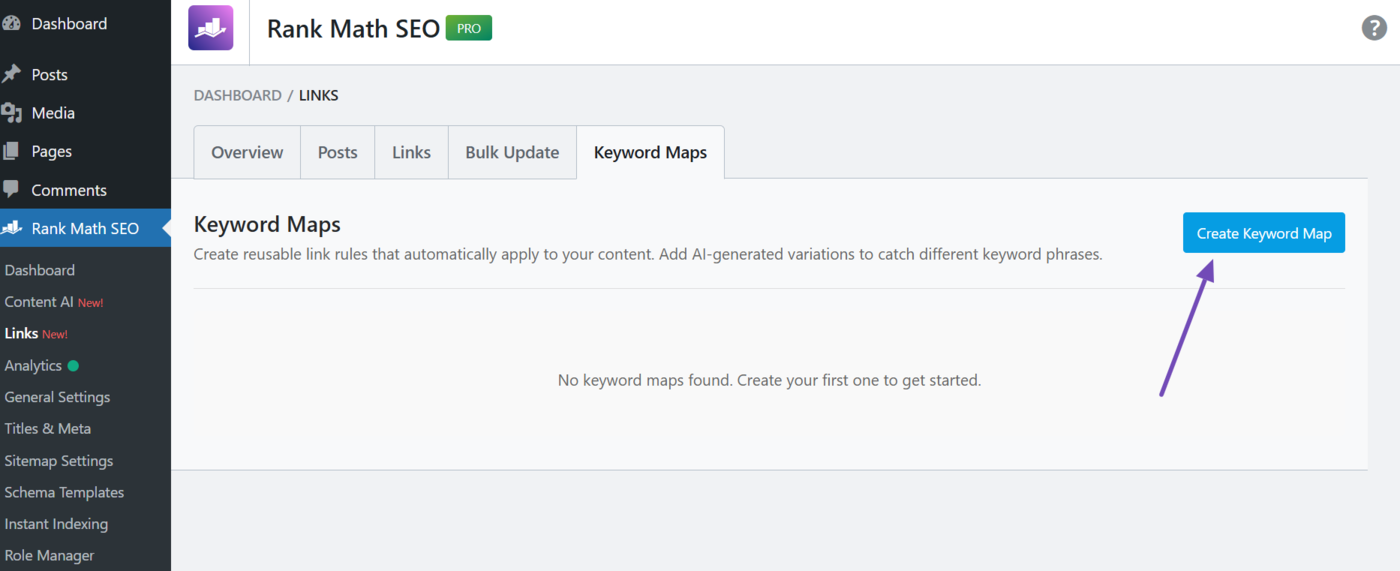The height and width of the screenshot is (571, 1400).
Task: Switch to the Overview tab
Action: (247, 152)
